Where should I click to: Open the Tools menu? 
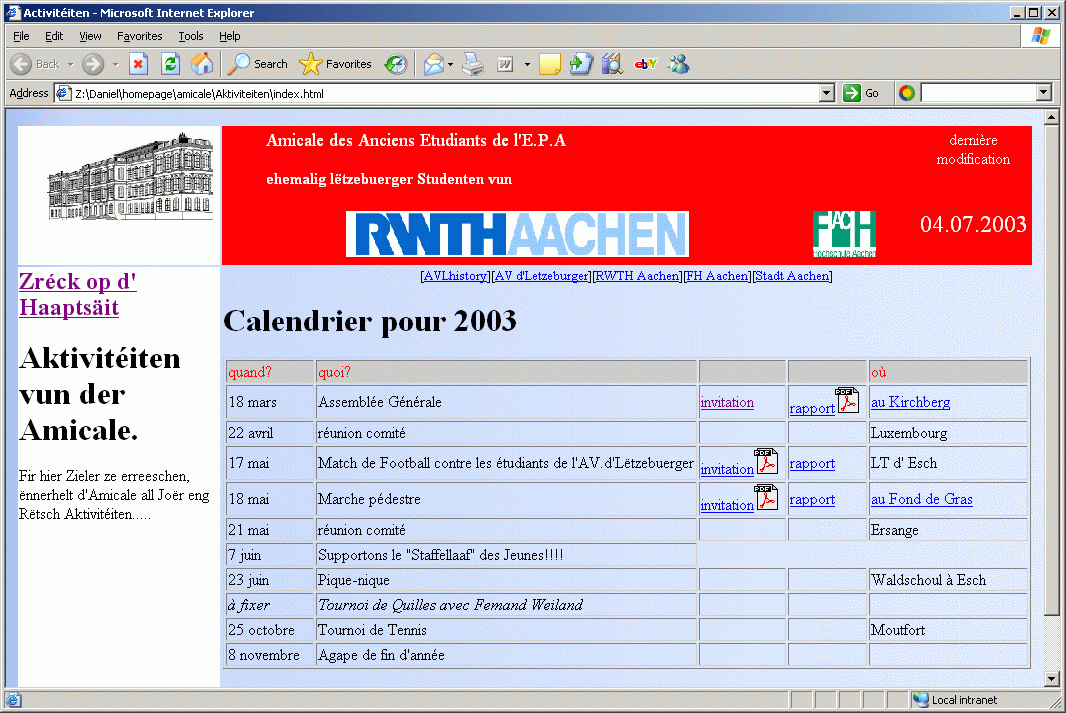tap(190, 36)
